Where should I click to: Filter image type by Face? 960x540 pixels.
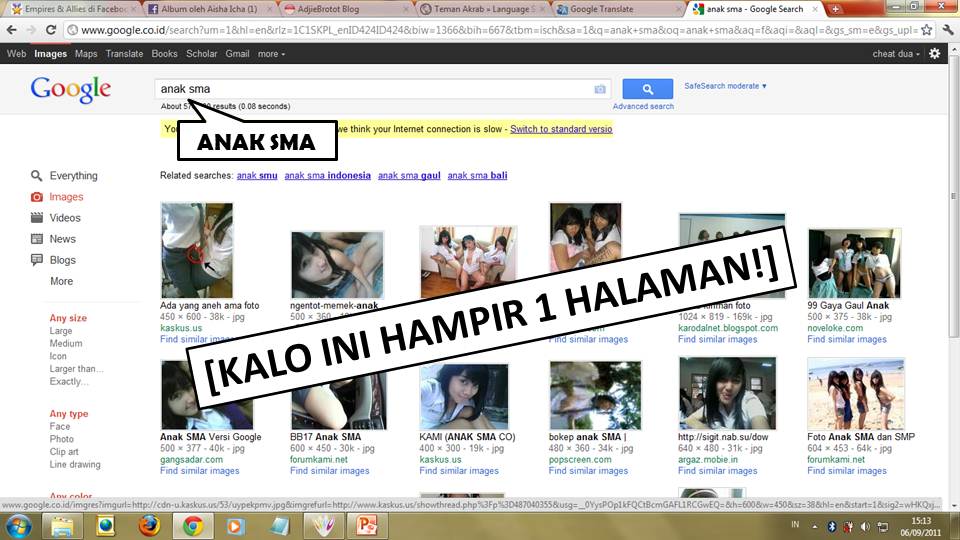(59, 427)
